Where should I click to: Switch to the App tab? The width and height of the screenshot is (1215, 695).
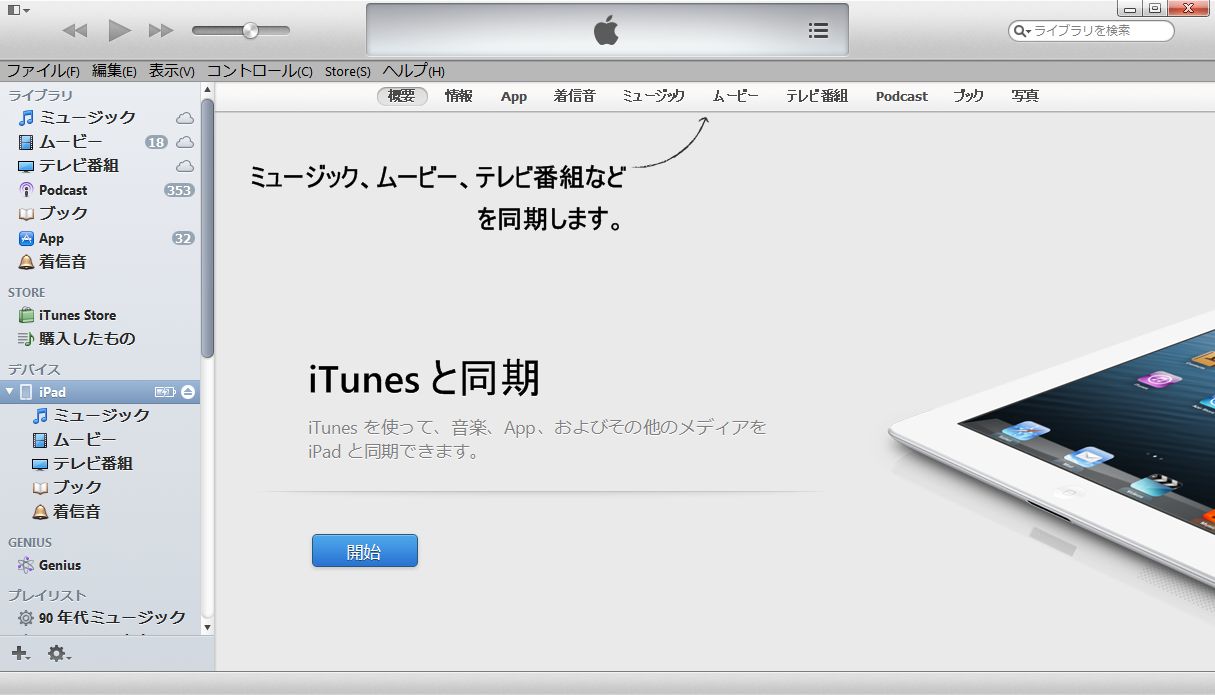(514, 96)
